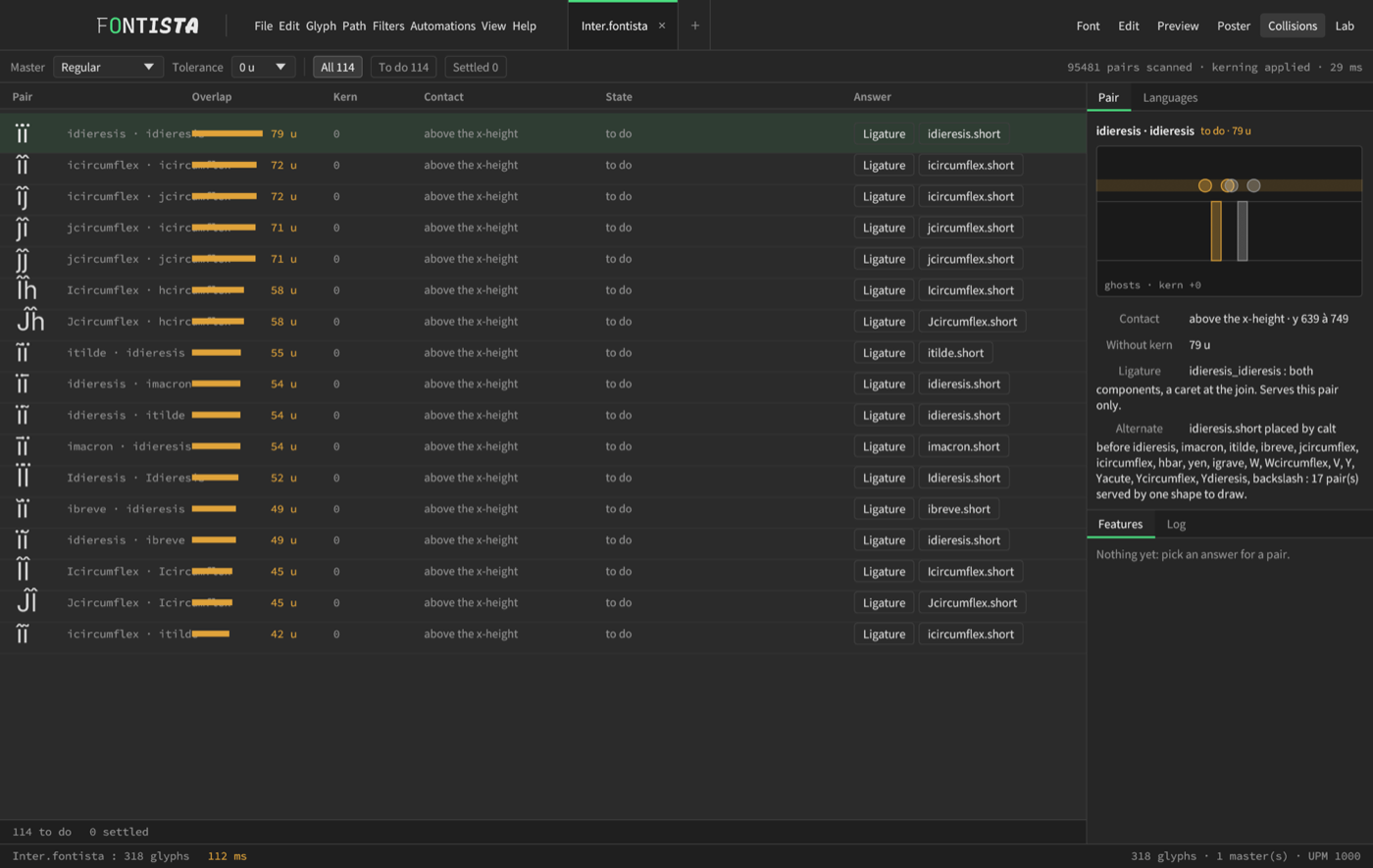
Task: Click the 55 u overlap bar
Action: [x=217, y=352]
